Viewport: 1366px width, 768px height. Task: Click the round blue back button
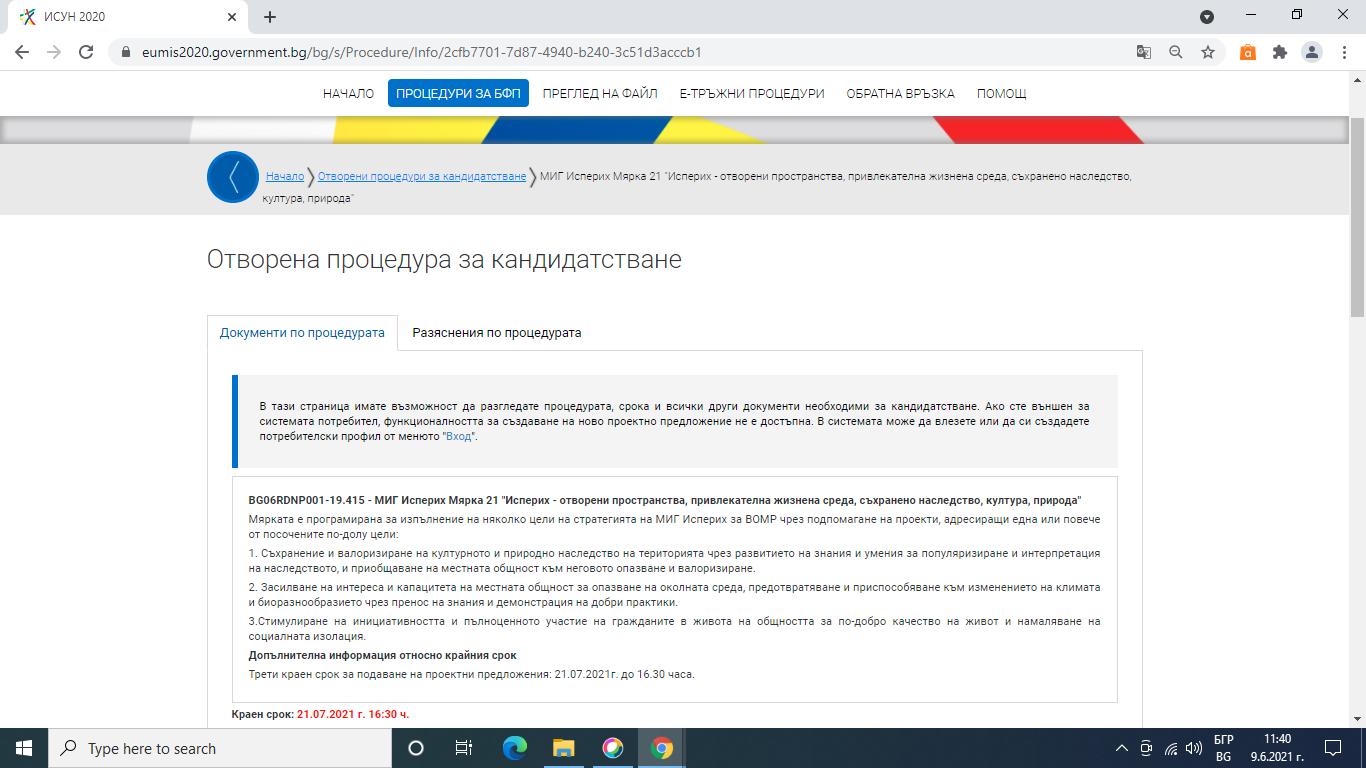point(233,177)
